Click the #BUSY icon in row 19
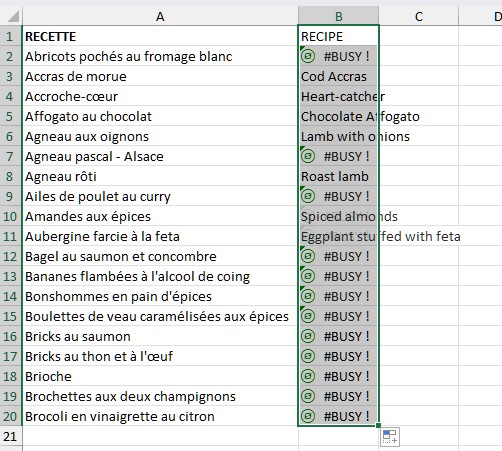Viewport: 502px width, 451px height. 308,396
